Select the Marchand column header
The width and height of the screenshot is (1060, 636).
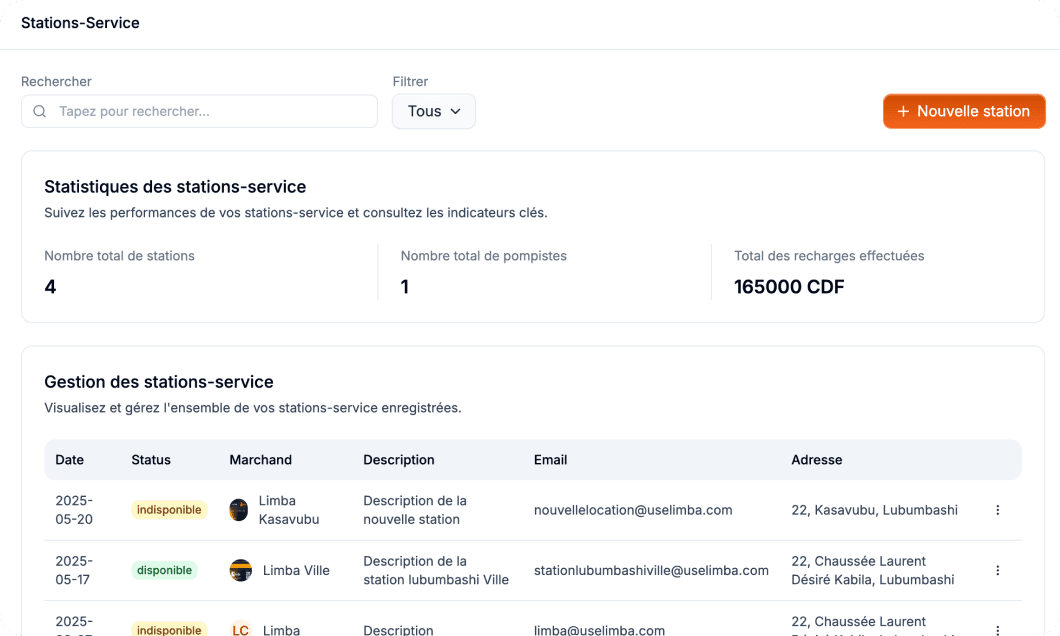click(260, 460)
